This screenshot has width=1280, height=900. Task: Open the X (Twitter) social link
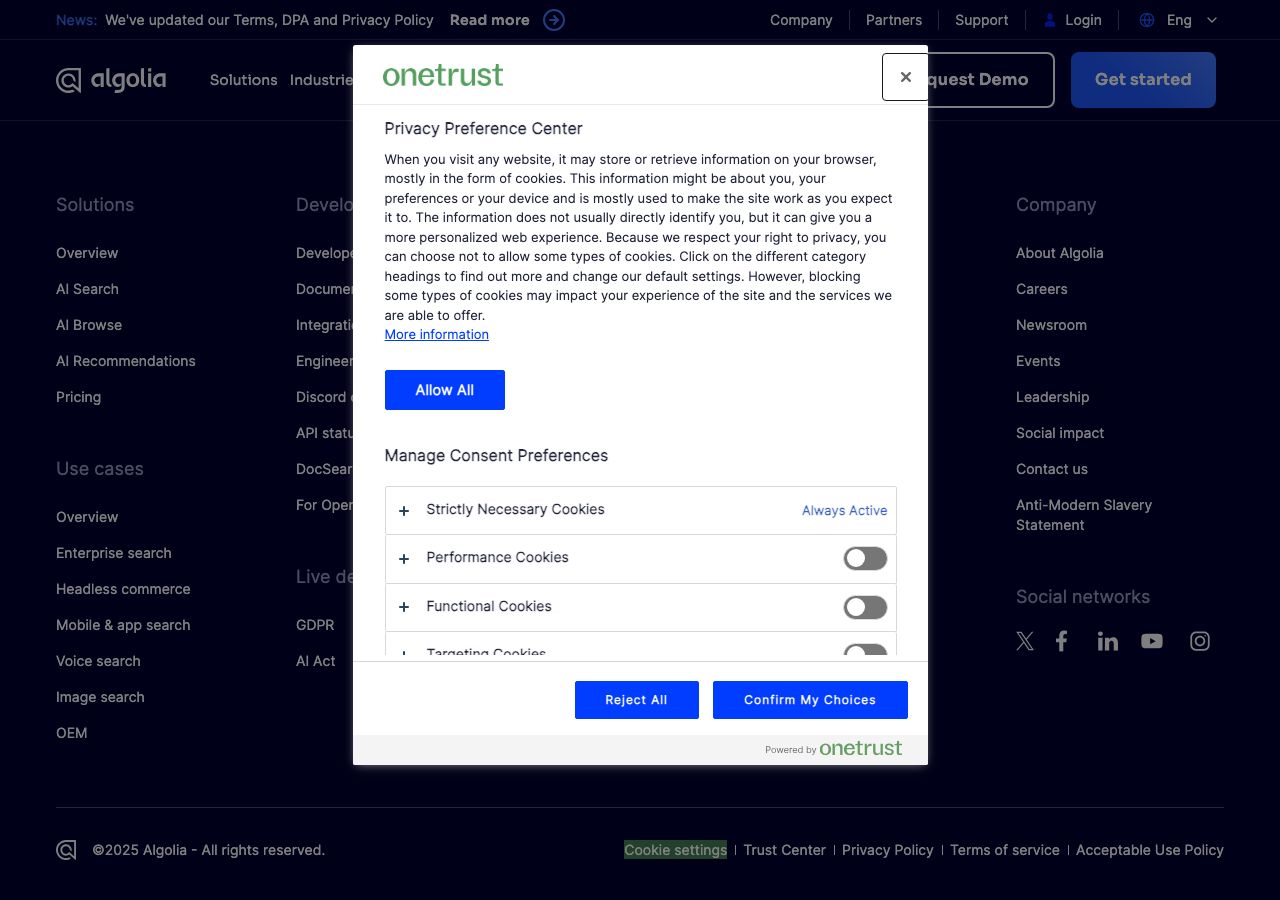pos(1025,641)
